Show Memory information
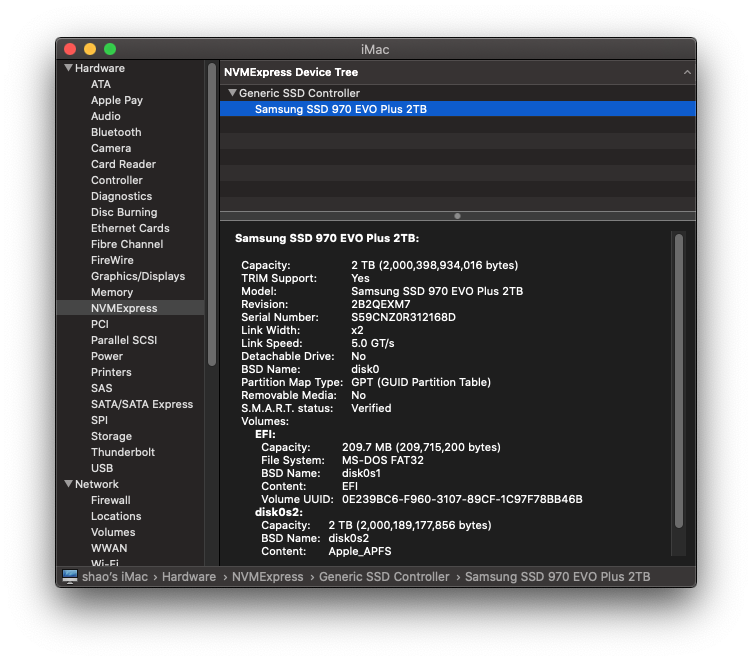This screenshot has height=661, width=752. pos(112,292)
